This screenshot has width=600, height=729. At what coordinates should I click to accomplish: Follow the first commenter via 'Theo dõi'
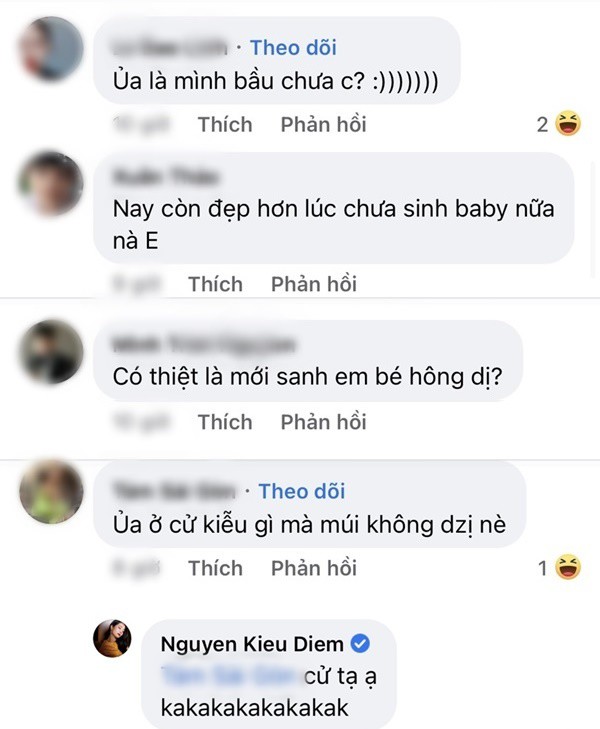click(293, 47)
